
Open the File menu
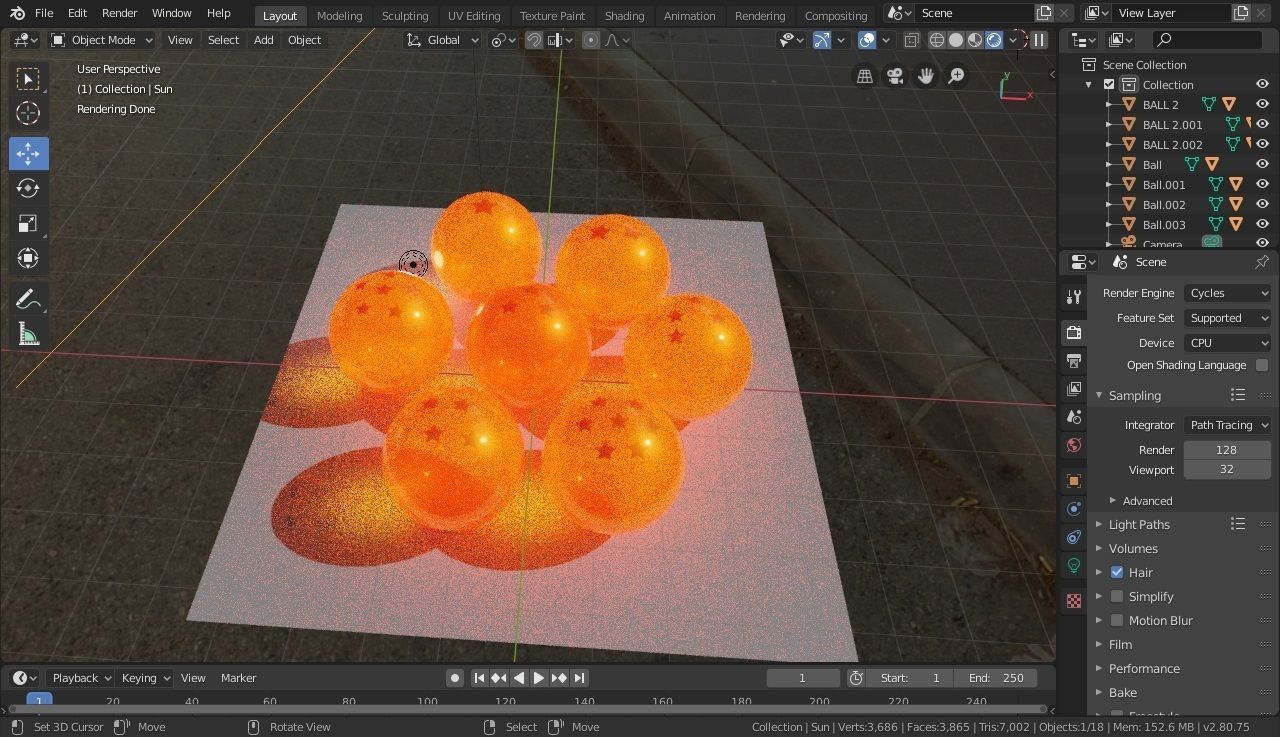pyautogui.click(x=44, y=13)
